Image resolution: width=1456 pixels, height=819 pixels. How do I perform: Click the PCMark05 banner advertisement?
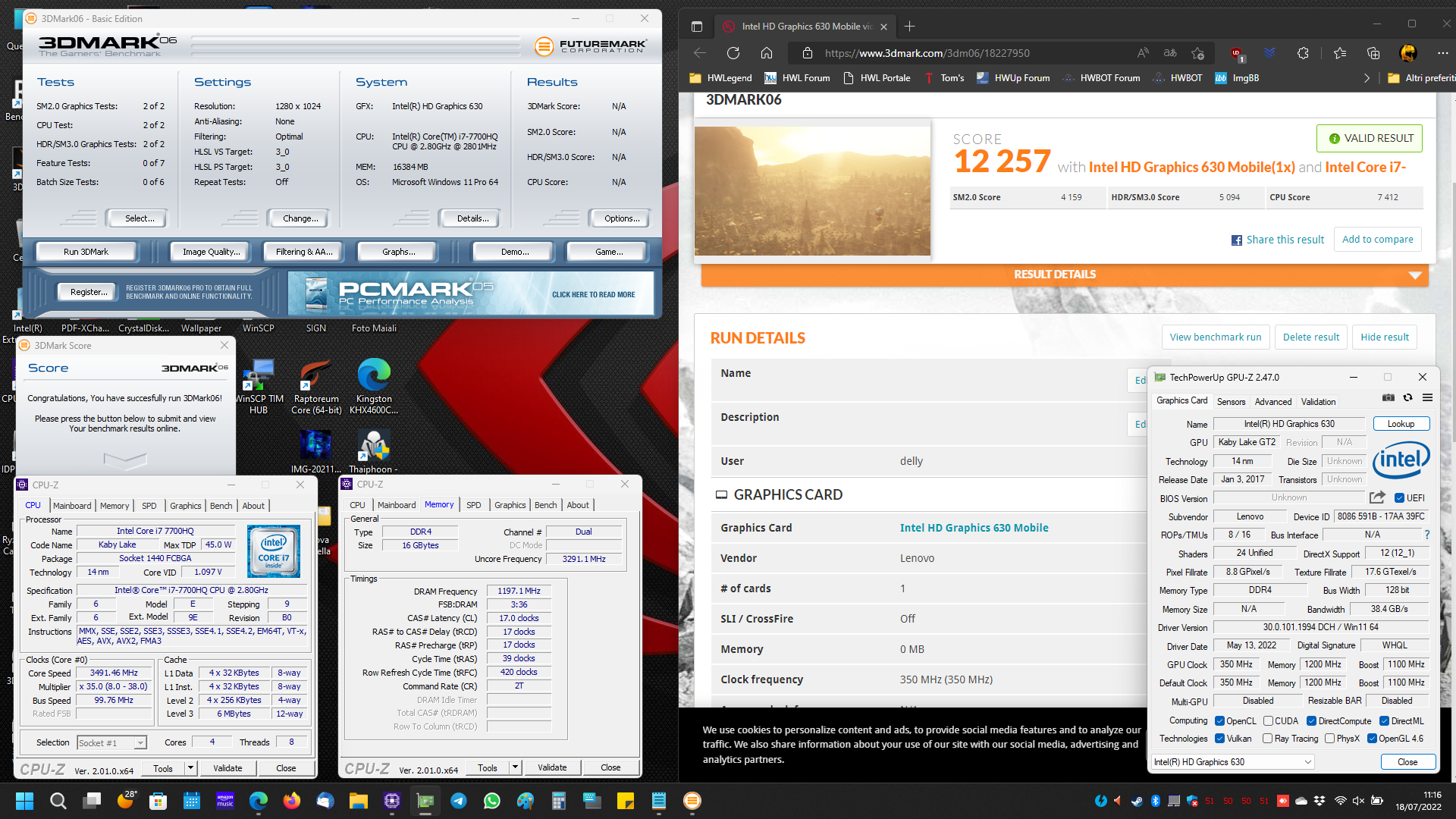(470, 293)
